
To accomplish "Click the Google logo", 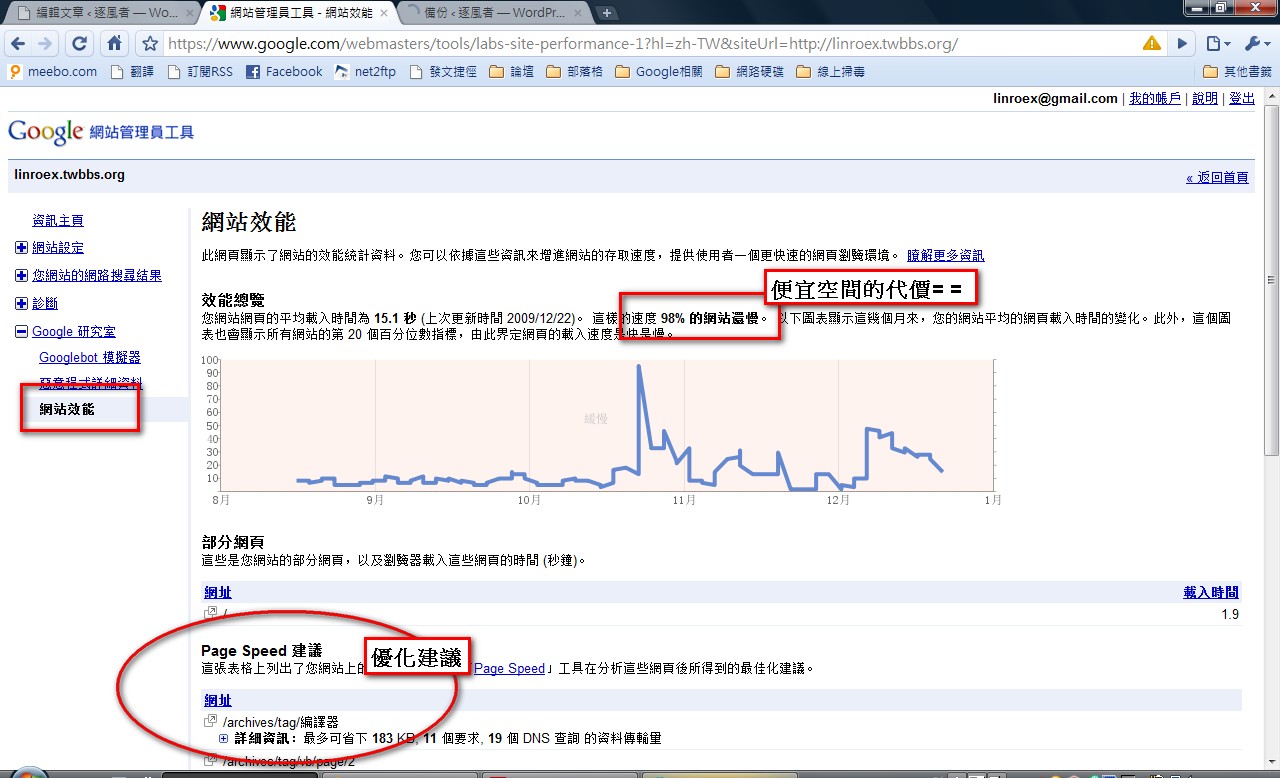I will click(45, 132).
